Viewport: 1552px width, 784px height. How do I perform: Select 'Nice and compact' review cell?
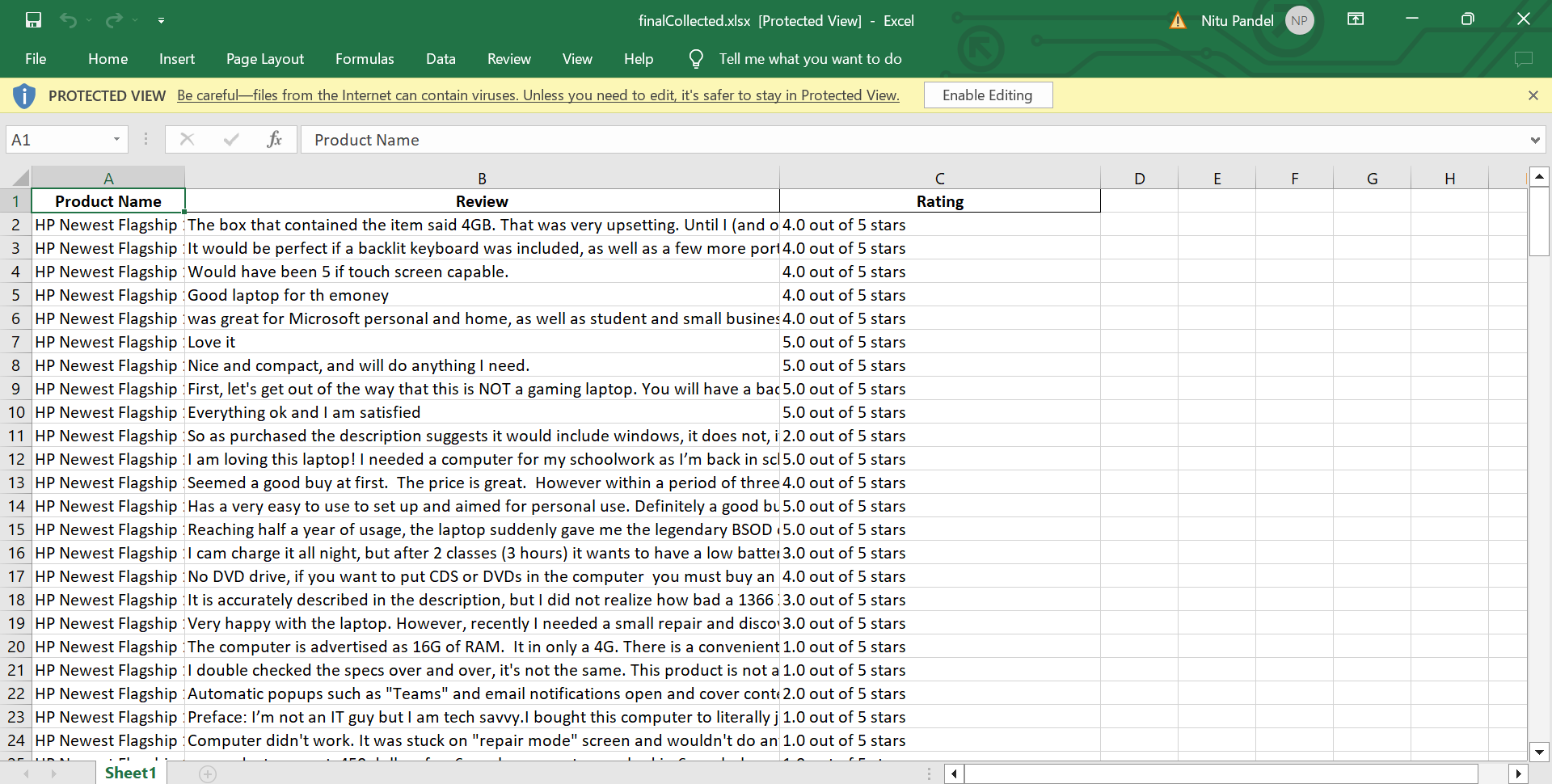pos(482,365)
